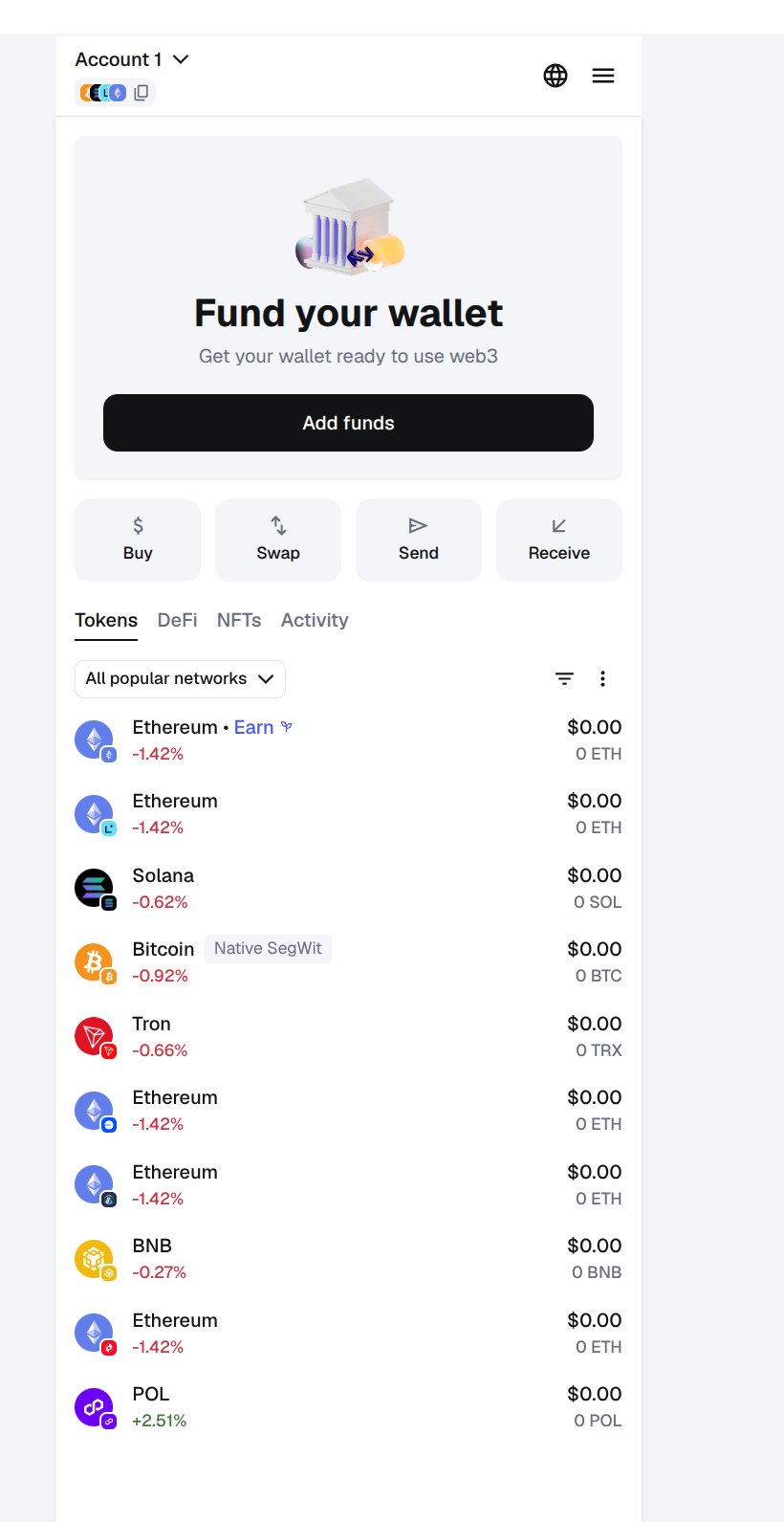The image size is (784, 1522).
Task: Switch to the NFTs tab
Action: (239, 620)
